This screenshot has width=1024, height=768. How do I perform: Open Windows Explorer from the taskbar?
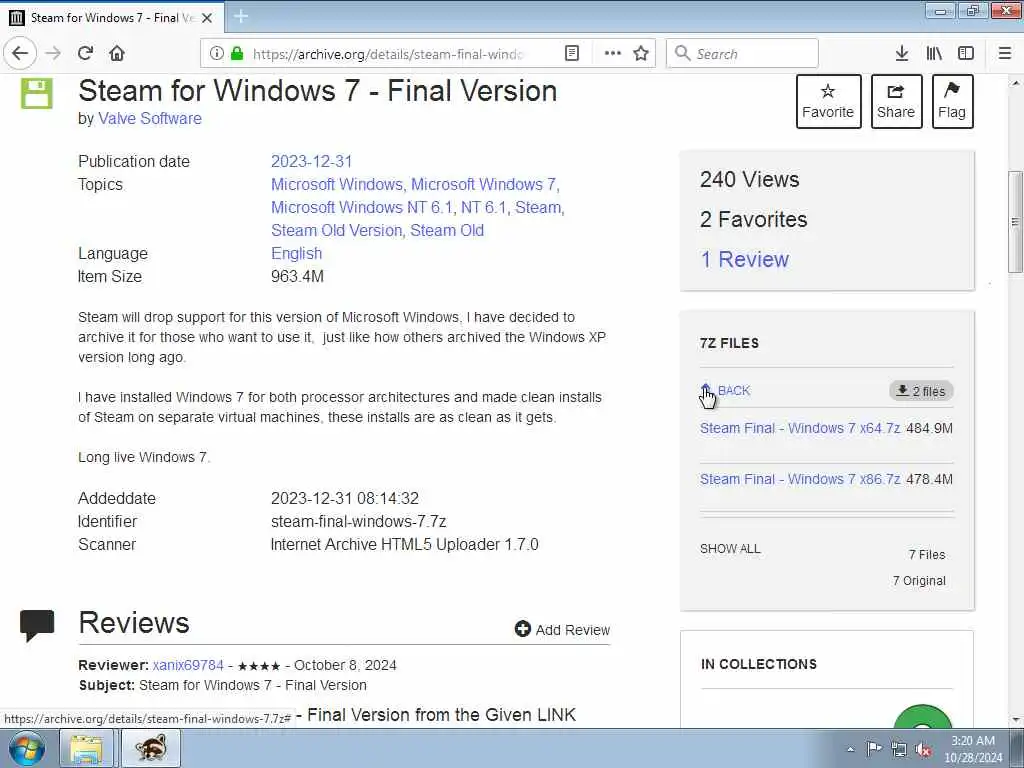pyautogui.click(x=86, y=748)
